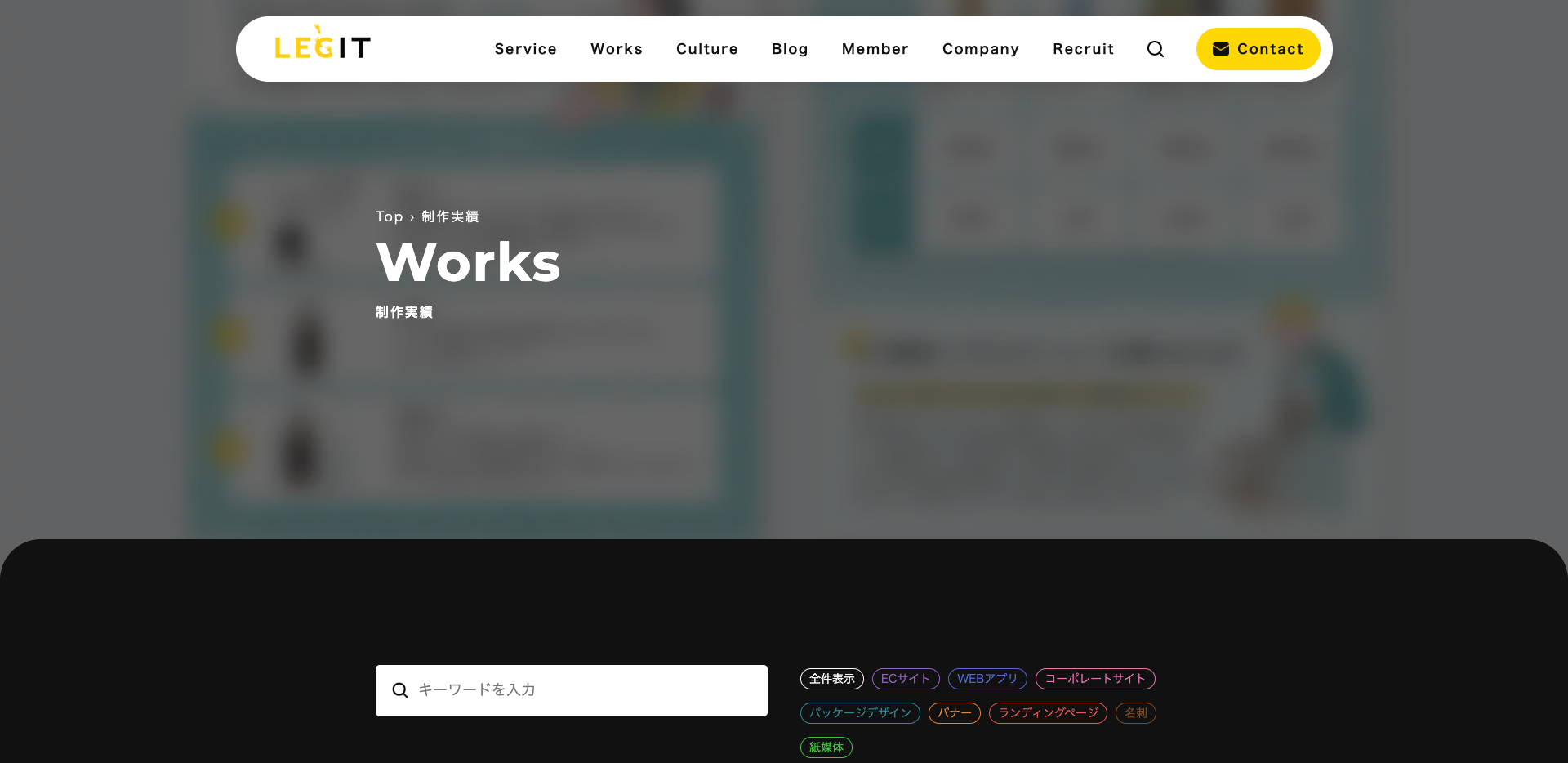Visit the Recruit page
The image size is (1568, 763).
pyautogui.click(x=1083, y=49)
